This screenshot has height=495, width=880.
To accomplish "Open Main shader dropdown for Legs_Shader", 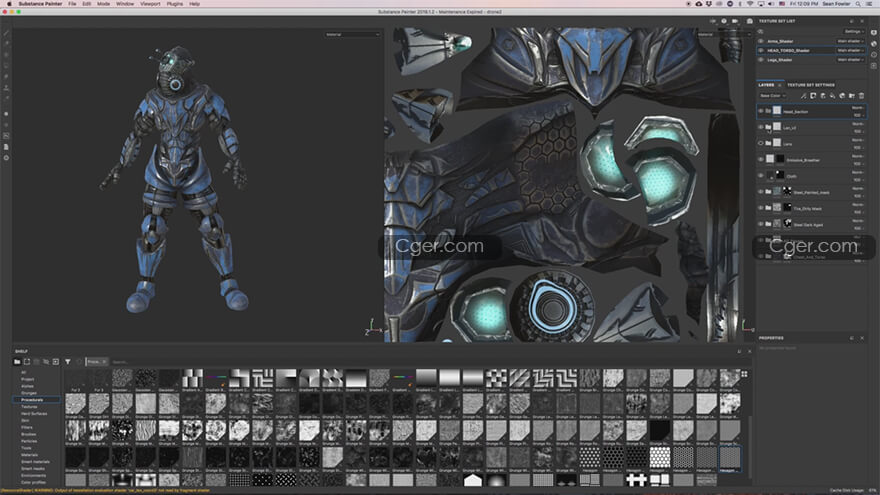I will click(x=850, y=59).
